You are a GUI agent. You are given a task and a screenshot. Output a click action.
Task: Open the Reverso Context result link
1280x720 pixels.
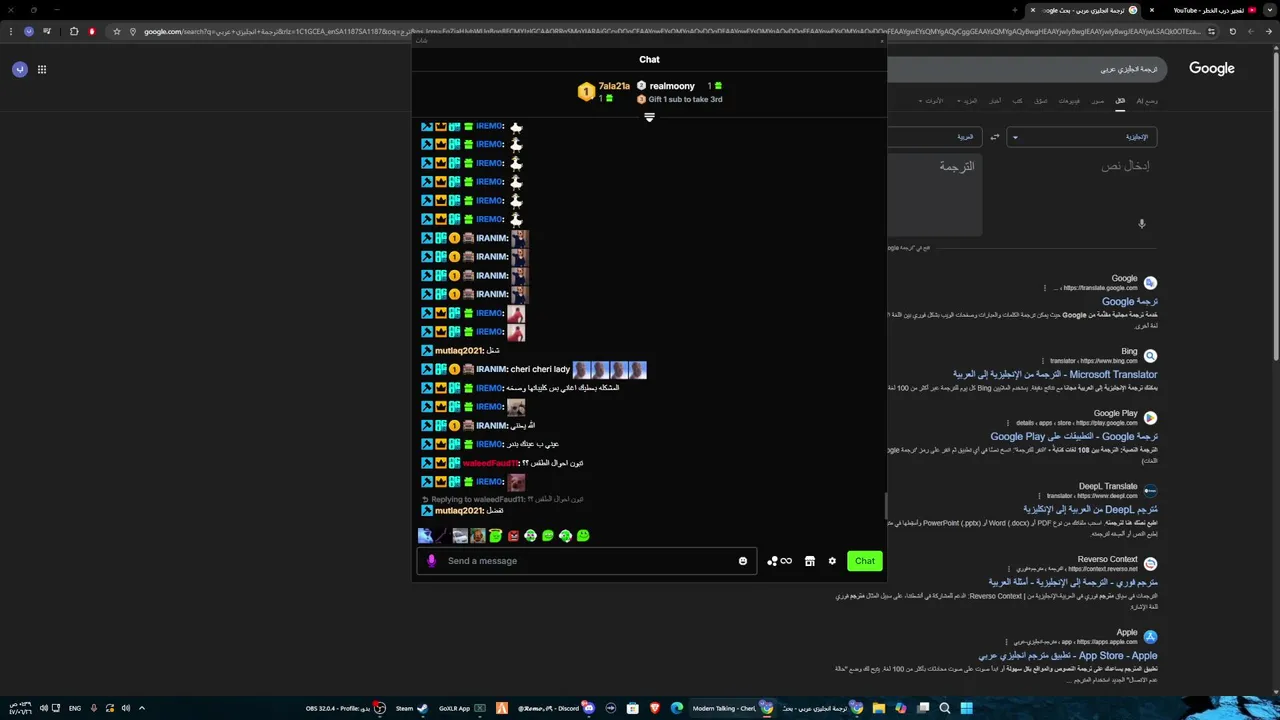[1073, 582]
